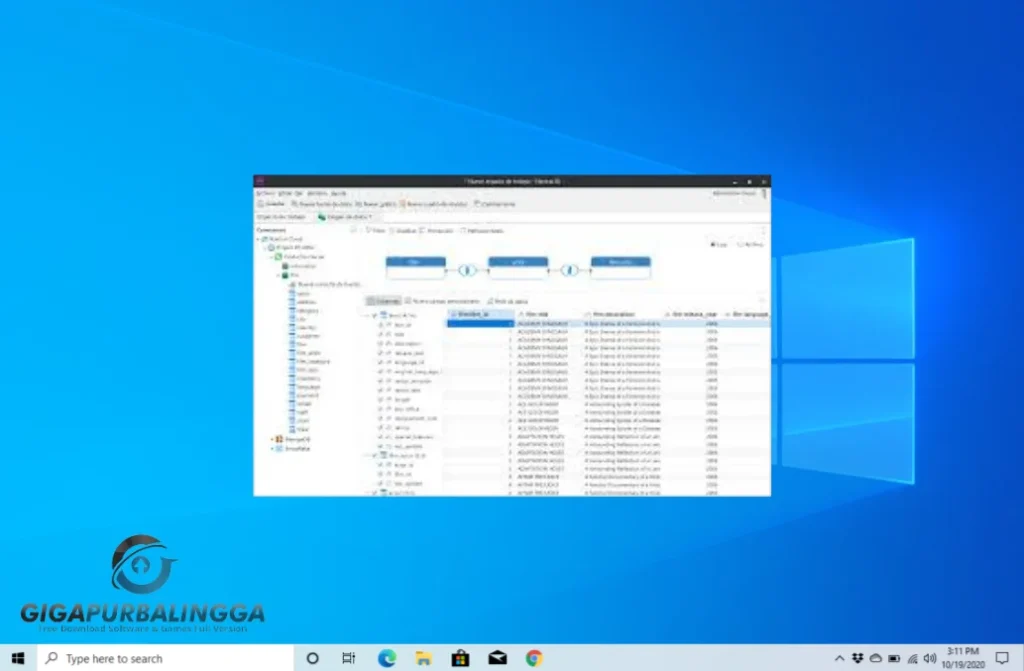Click the Guardar save icon in toolbar

pos(259,204)
